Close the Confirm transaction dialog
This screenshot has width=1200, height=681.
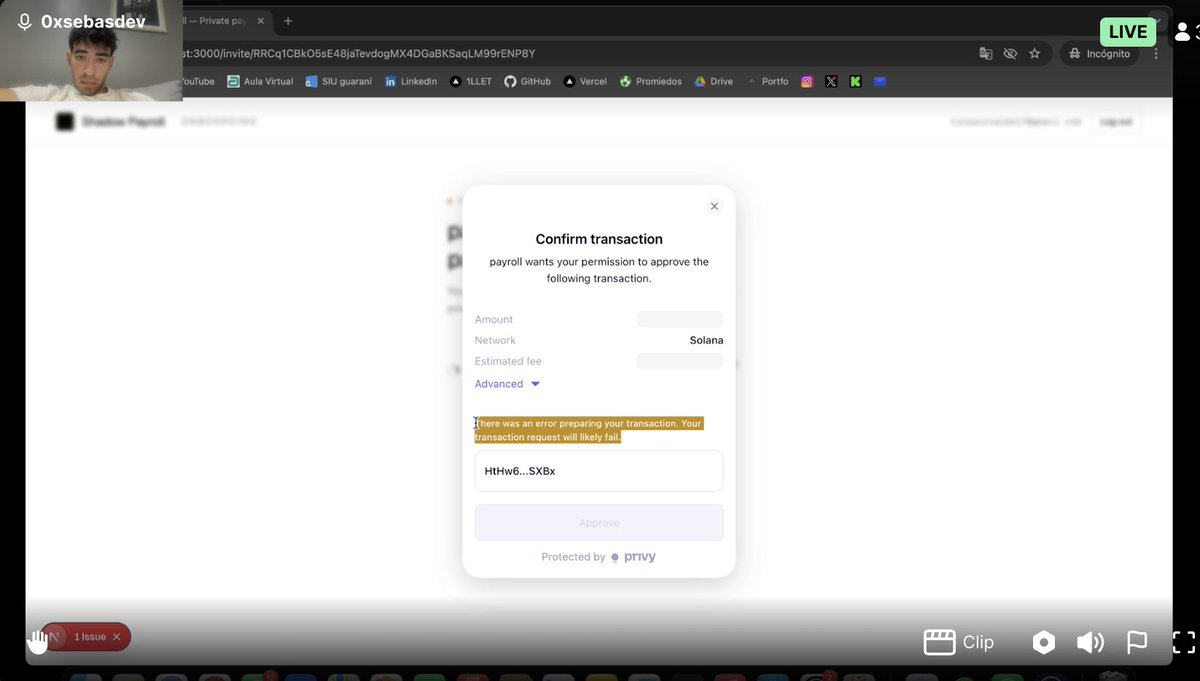pyautogui.click(x=714, y=206)
